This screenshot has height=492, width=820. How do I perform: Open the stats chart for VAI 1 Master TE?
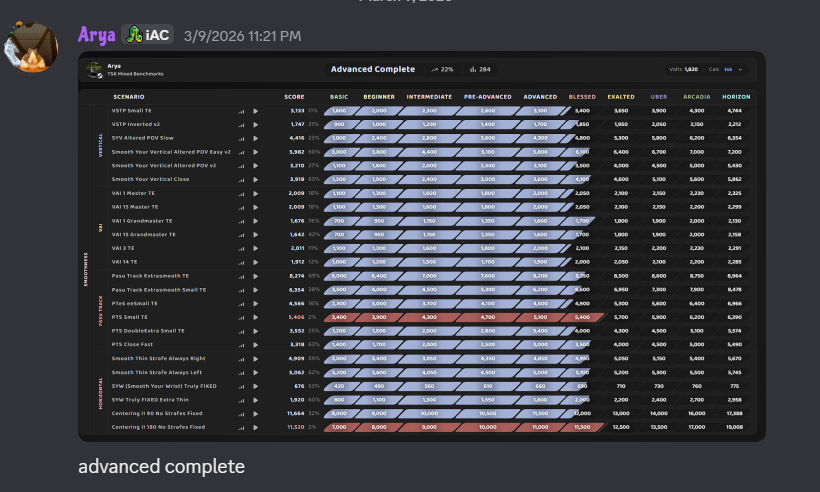pos(241,194)
